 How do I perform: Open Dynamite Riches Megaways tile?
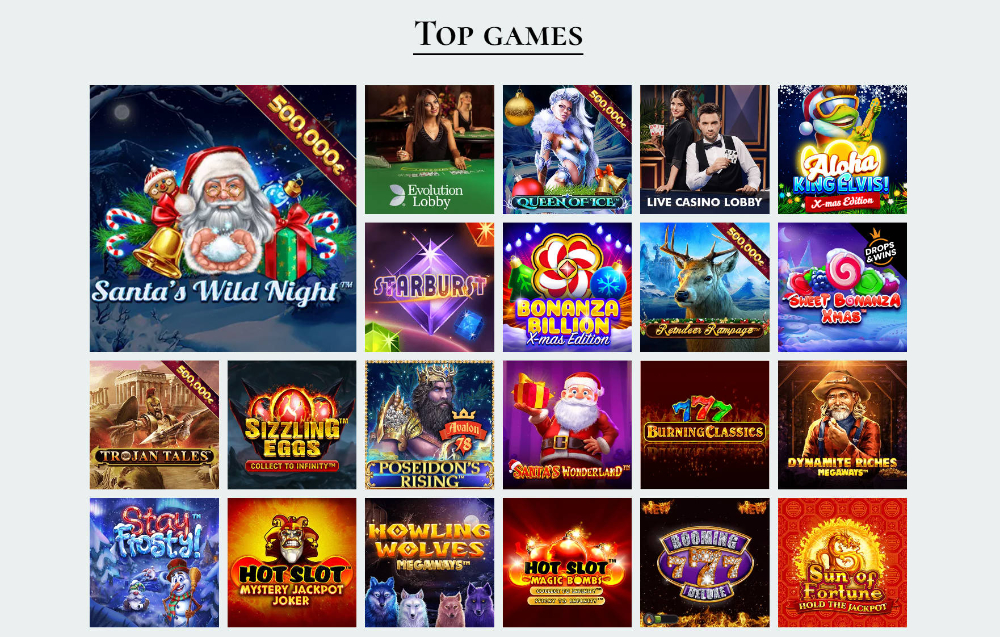842,425
